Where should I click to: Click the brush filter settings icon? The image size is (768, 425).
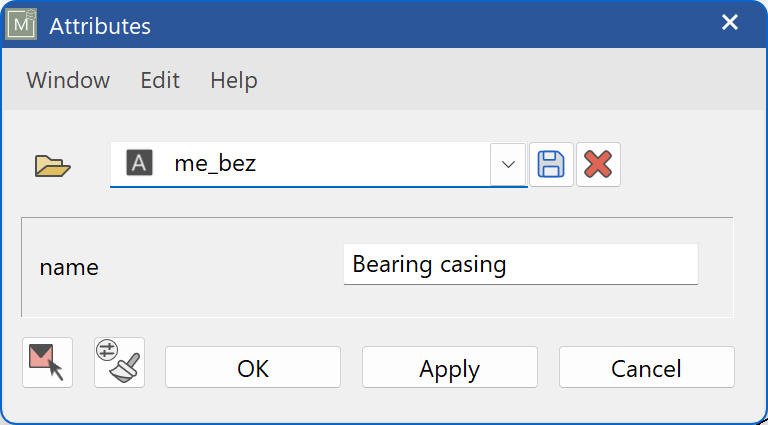click(x=119, y=362)
